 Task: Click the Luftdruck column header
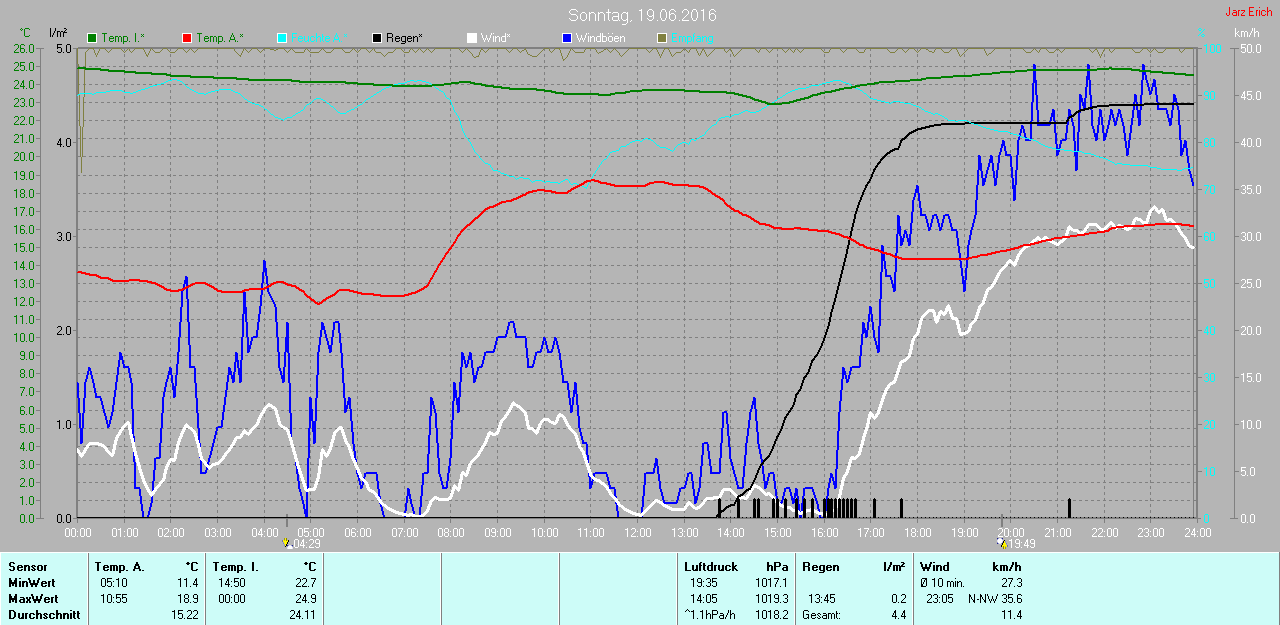[711, 567]
